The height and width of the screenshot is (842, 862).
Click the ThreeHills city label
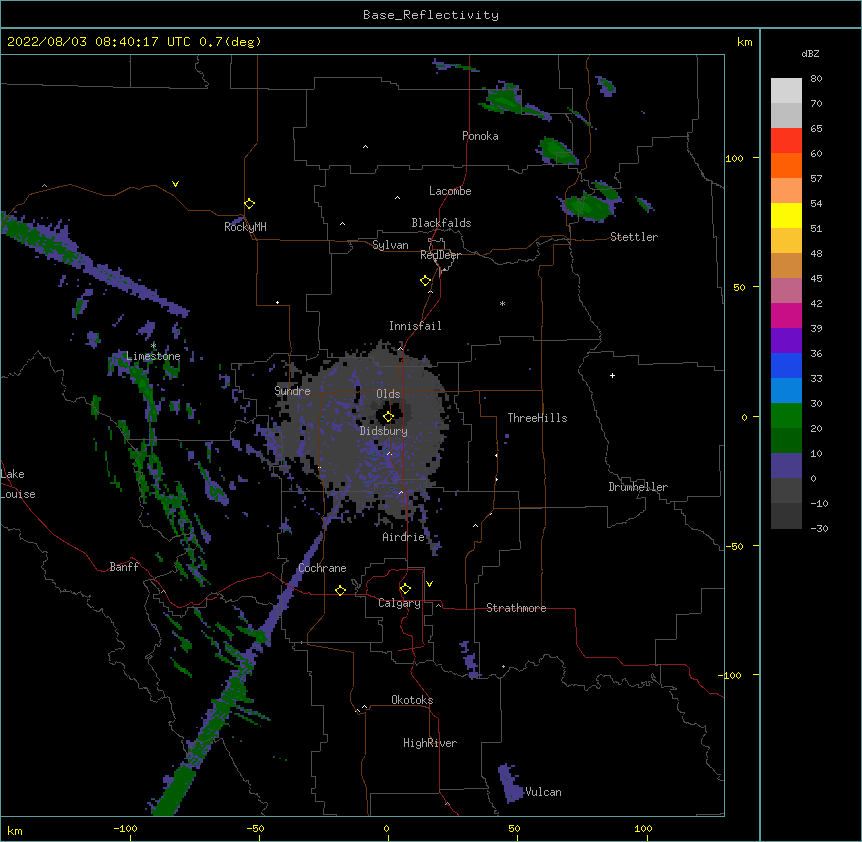click(x=537, y=418)
